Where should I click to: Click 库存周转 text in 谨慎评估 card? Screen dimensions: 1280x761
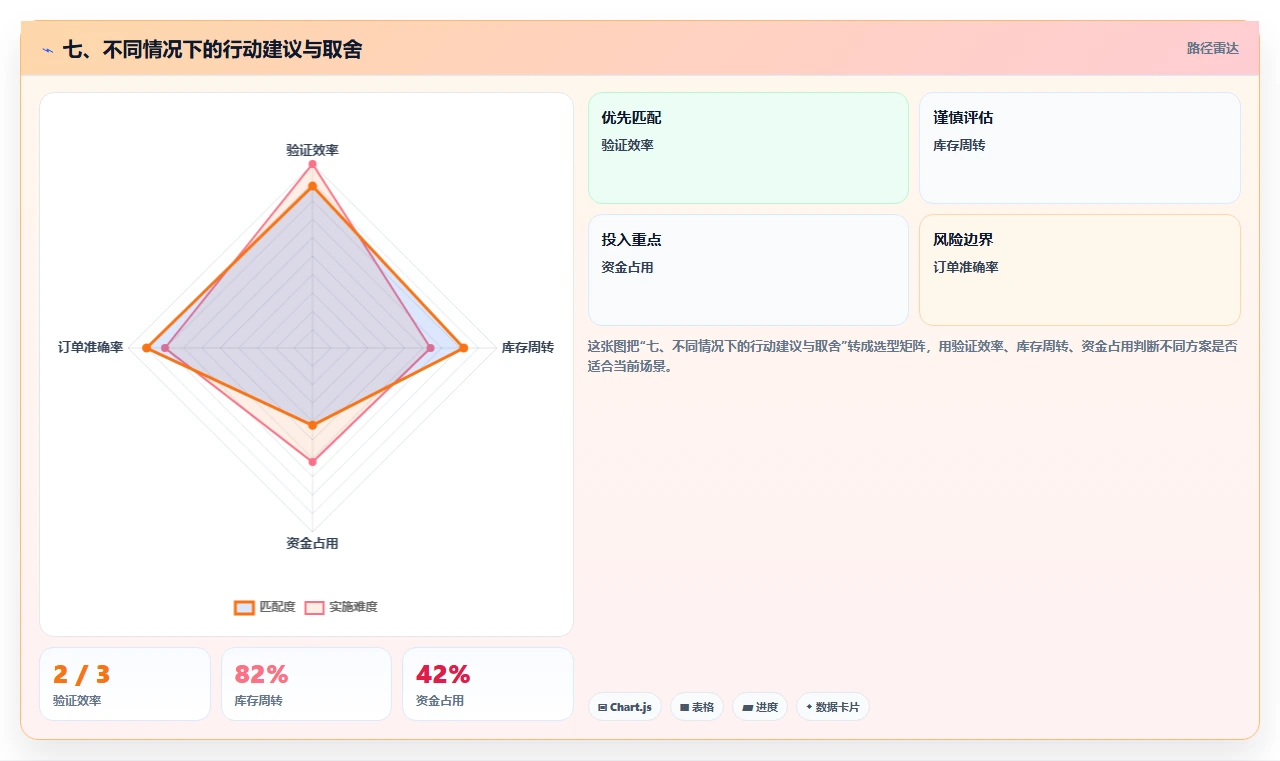point(959,145)
